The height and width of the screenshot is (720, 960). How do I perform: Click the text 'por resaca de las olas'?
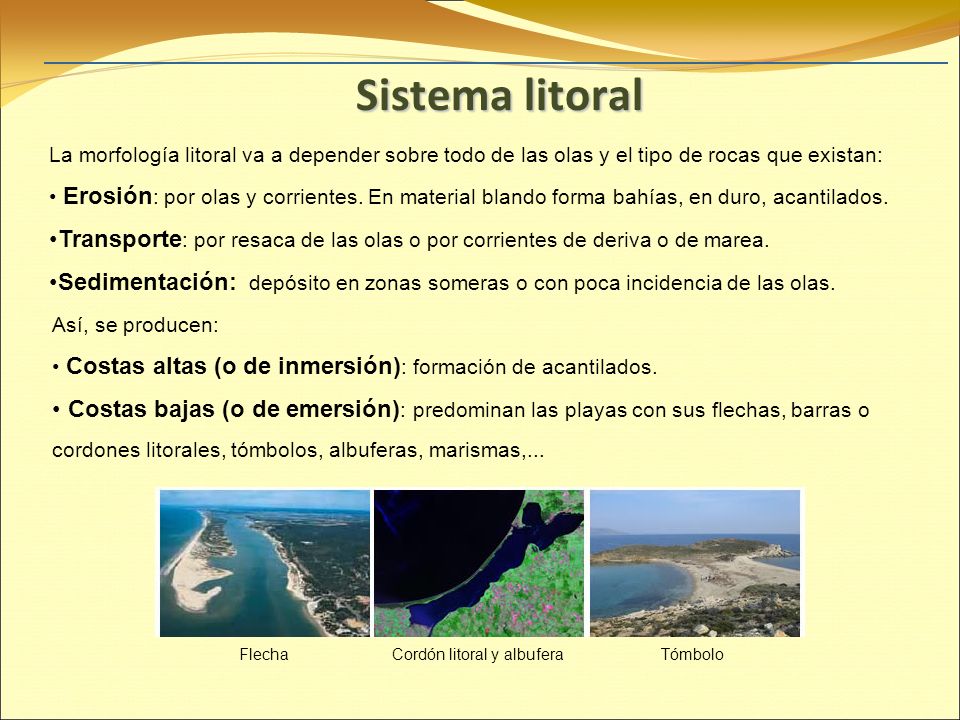click(x=299, y=241)
